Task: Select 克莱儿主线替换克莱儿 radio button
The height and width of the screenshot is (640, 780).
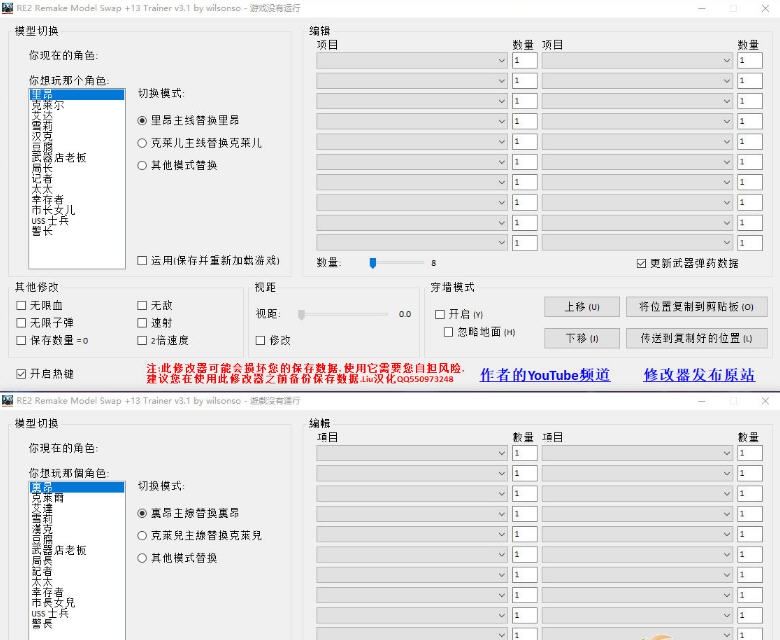Action: (x=142, y=143)
